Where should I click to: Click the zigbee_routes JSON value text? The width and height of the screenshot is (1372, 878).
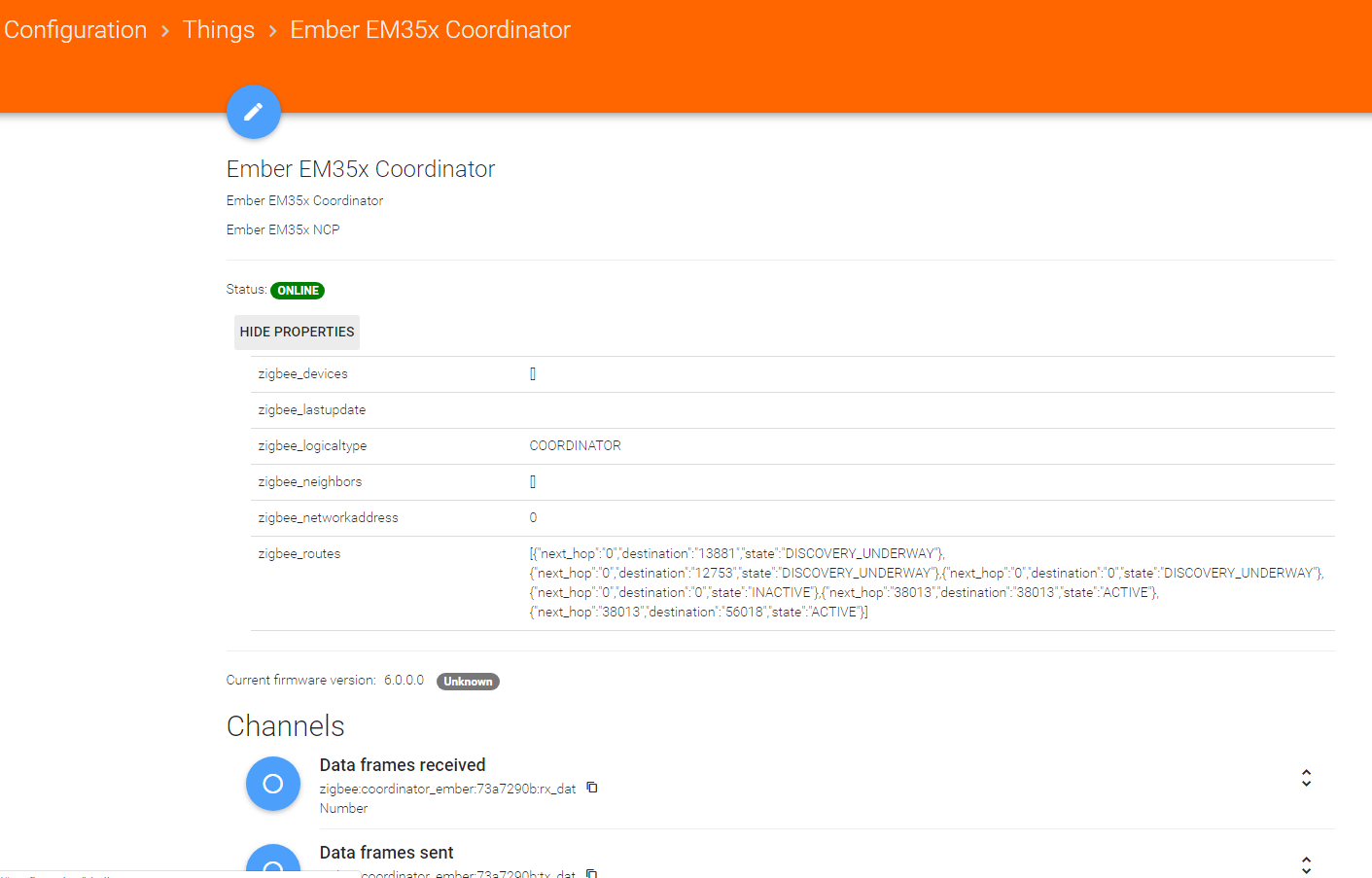pyautogui.click(x=924, y=582)
